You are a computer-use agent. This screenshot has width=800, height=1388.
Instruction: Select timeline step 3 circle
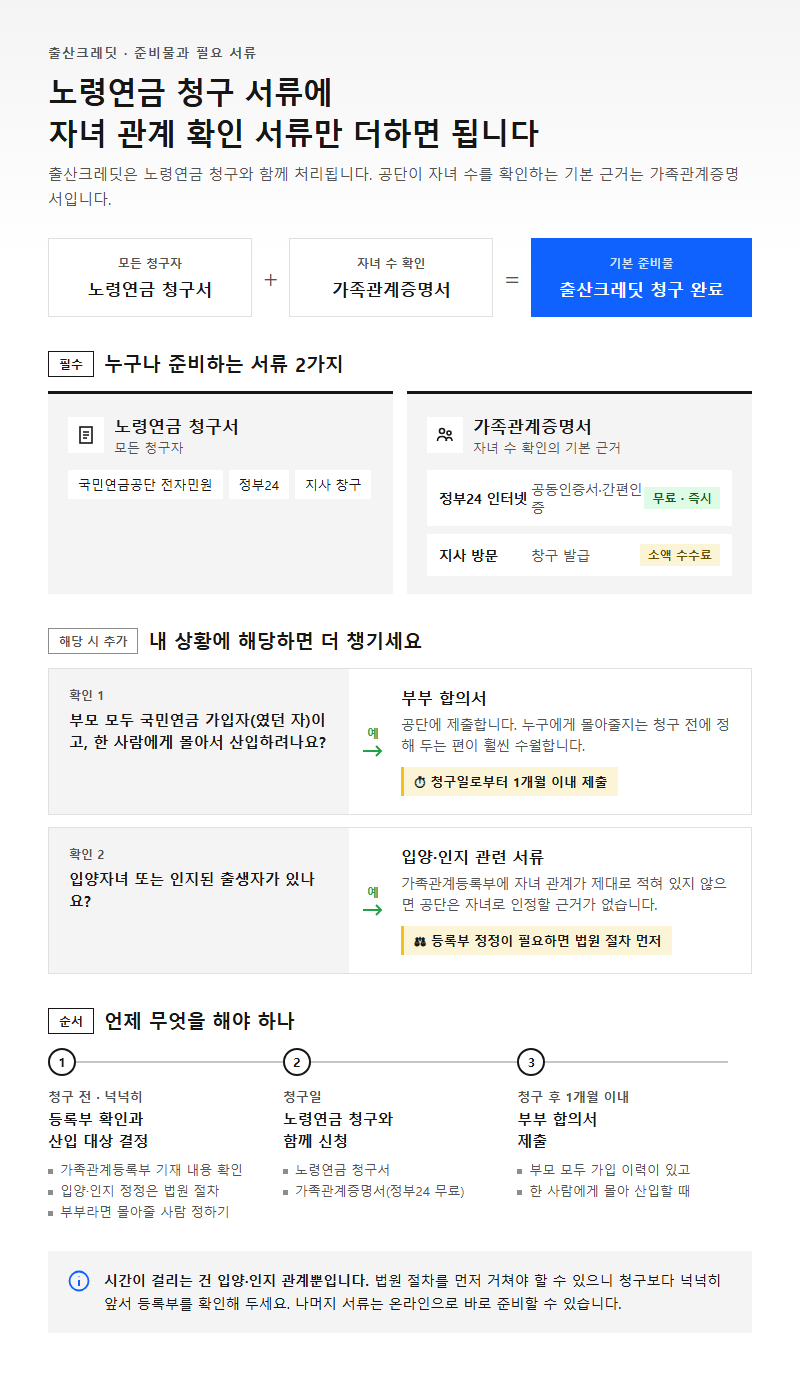coord(531,1062)
